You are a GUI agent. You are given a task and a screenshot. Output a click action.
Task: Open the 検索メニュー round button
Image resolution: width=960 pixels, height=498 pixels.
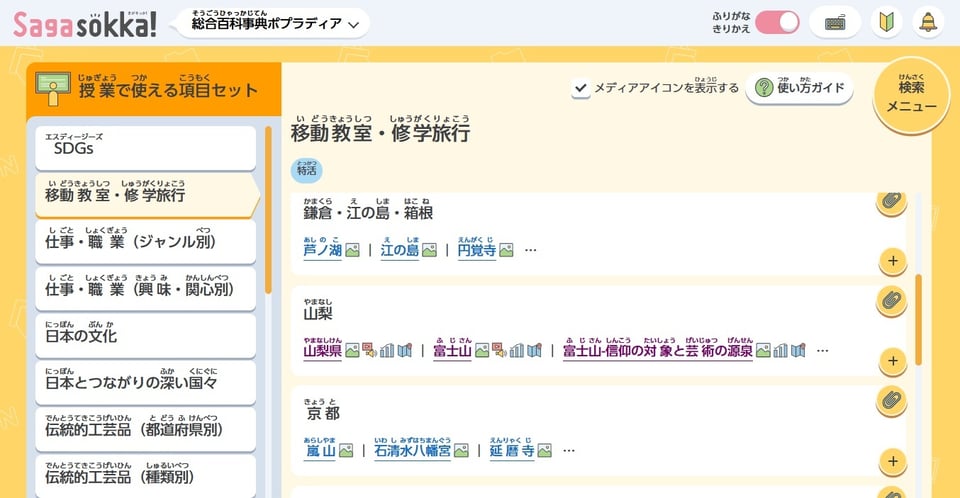tap(911, 95)
